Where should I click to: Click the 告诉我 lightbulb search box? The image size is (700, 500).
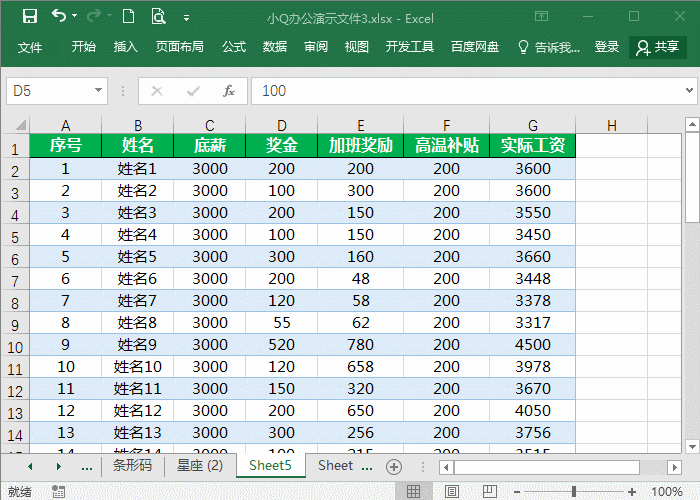[549, 47]
